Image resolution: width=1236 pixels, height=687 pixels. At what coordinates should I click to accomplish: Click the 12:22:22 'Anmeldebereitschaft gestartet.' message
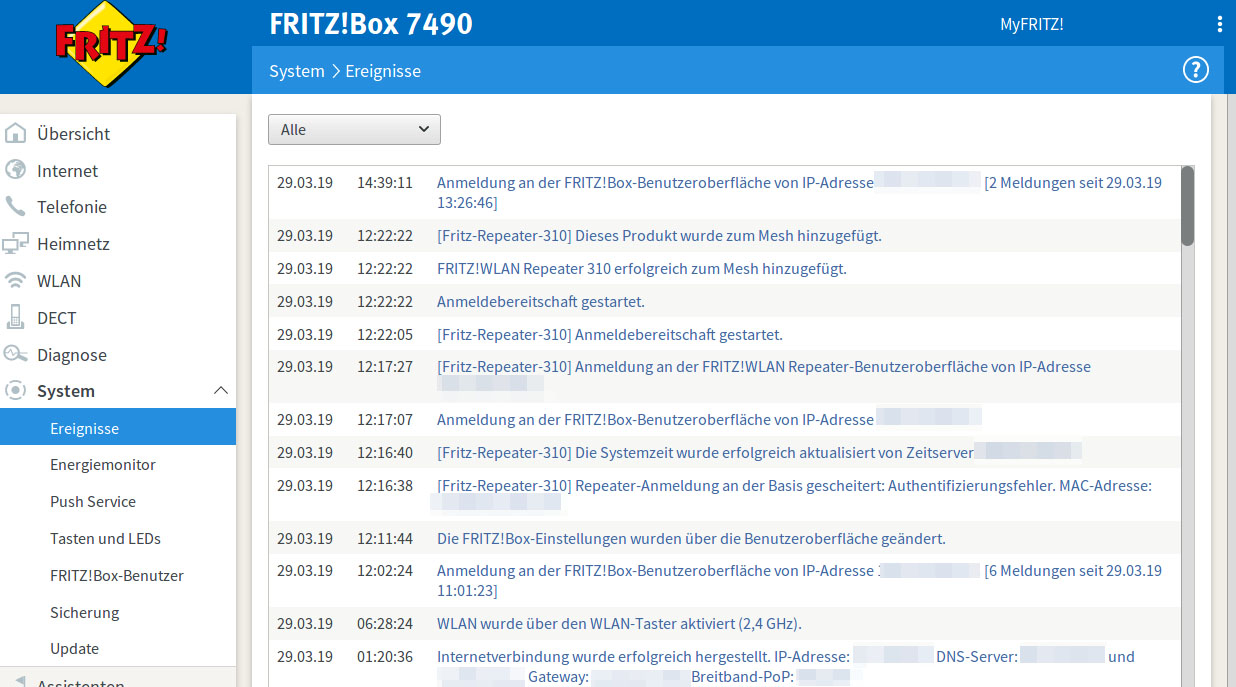tap(541, 302)
